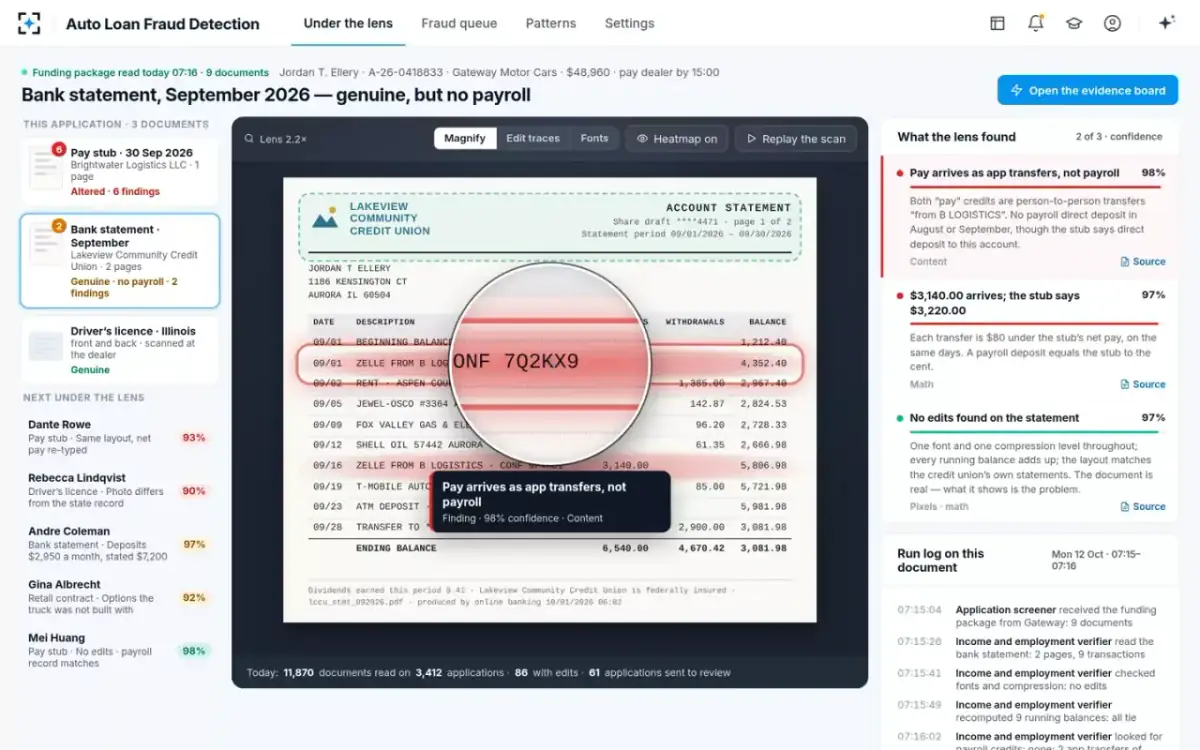Screen dimensions: 1200x750
Task: Click the Pay stub document thumbnail icon
Action: 46,166
